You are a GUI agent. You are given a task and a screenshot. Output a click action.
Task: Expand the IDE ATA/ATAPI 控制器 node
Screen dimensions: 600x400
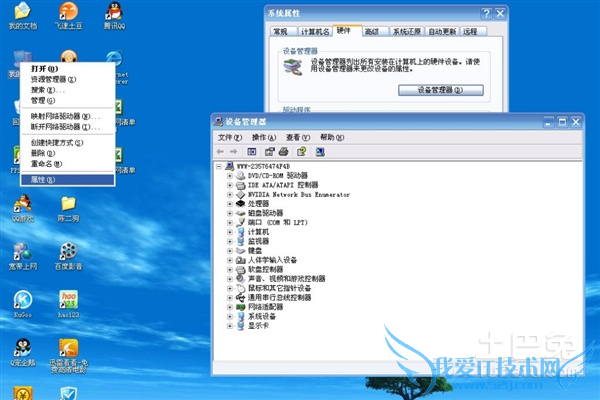[x=230, y=185]
